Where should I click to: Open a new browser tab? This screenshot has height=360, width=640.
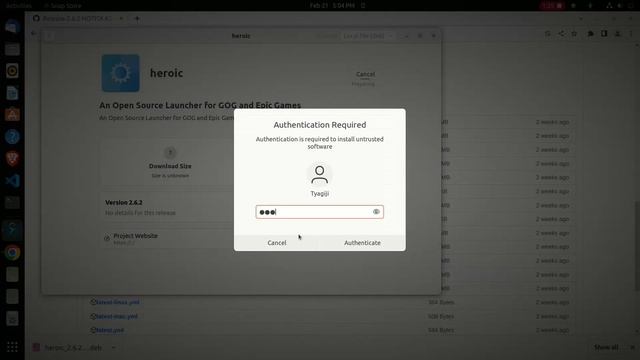coord(137,18)
